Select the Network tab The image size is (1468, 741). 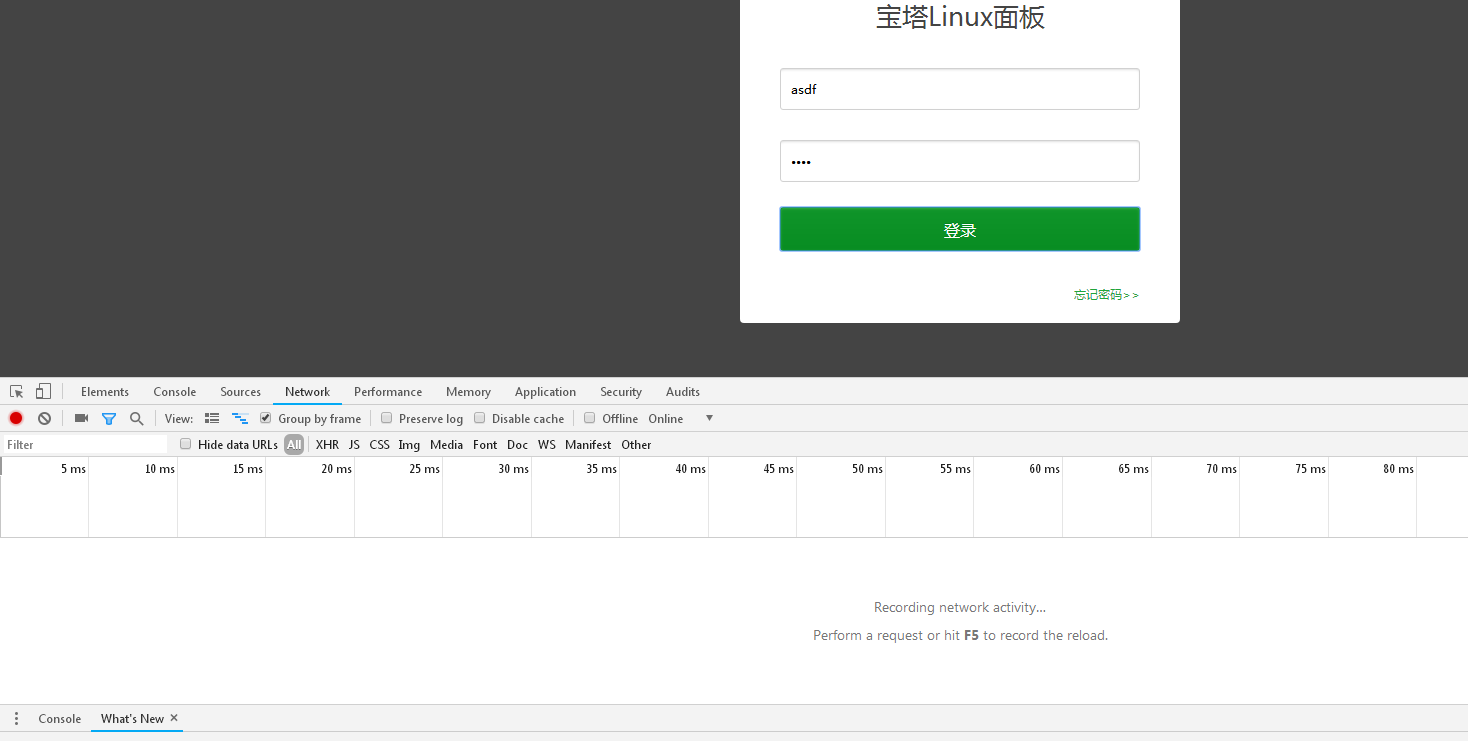coord(307,392)
